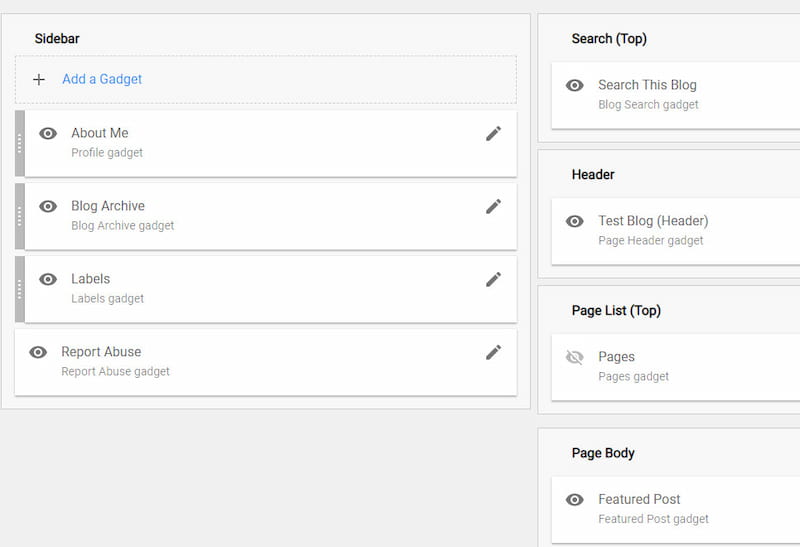This screenshot has width=800, height=547.
Task: Grab the About Me gadget drag handle
Action: [x=20, y=143]
